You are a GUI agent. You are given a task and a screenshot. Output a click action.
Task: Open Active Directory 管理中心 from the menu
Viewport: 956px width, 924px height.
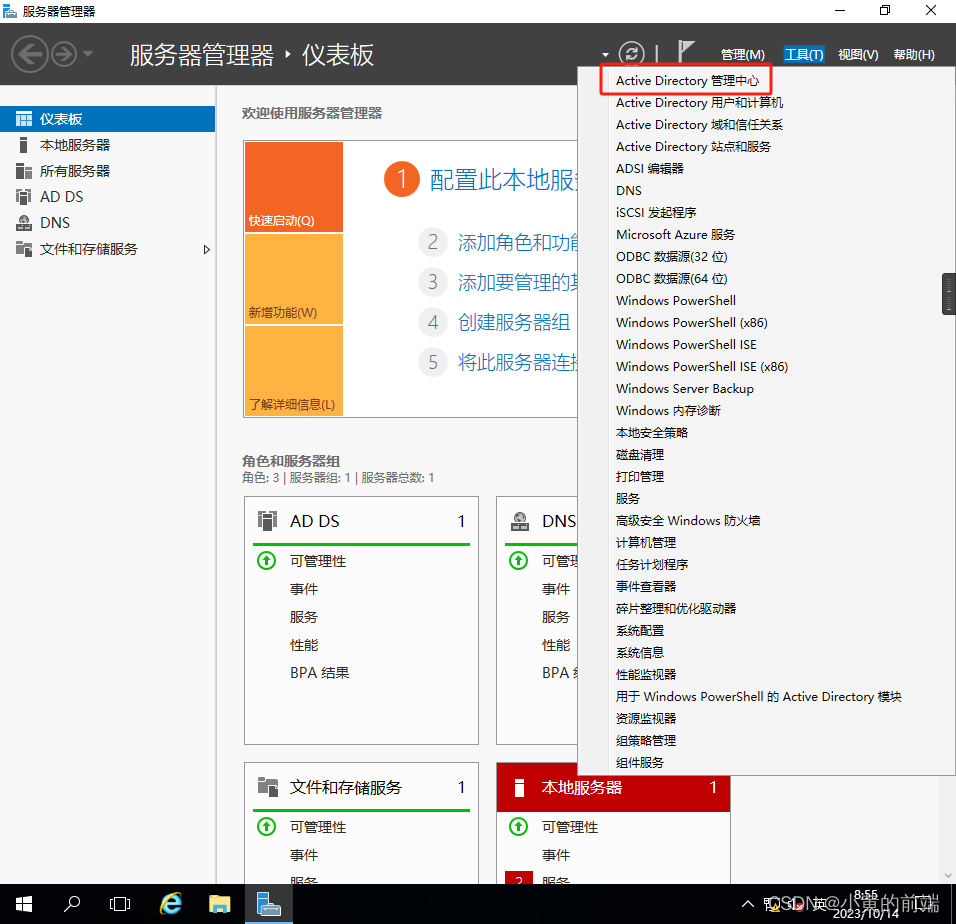687,80
